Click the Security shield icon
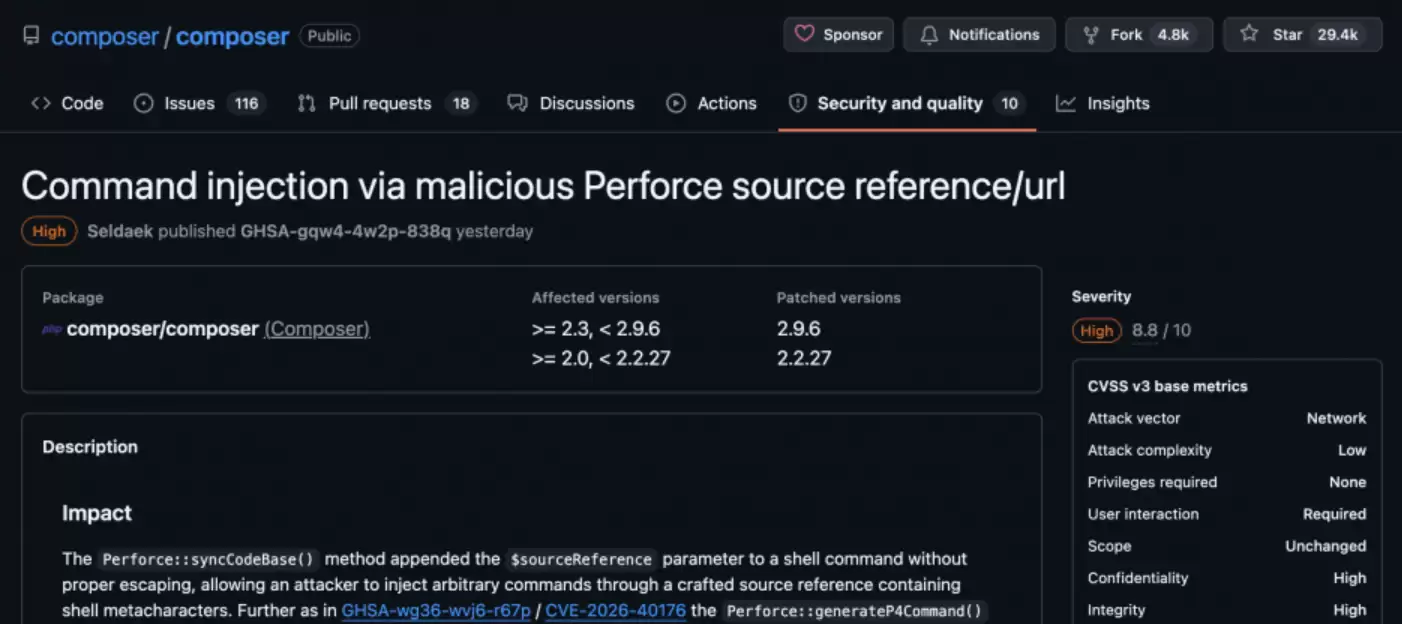 [x=797, y=103]
